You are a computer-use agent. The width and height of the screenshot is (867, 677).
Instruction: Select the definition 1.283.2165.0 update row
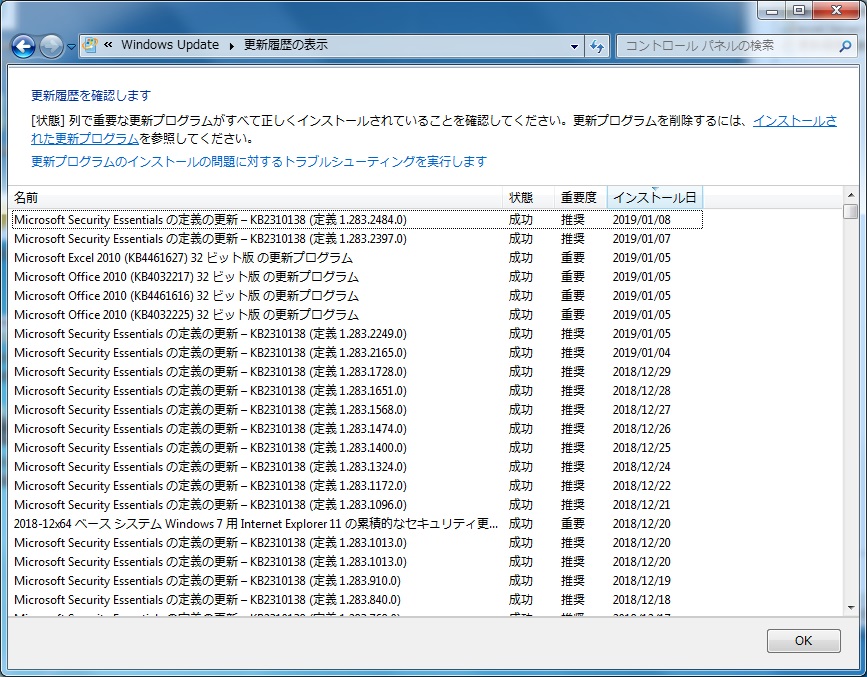point(357,353)
